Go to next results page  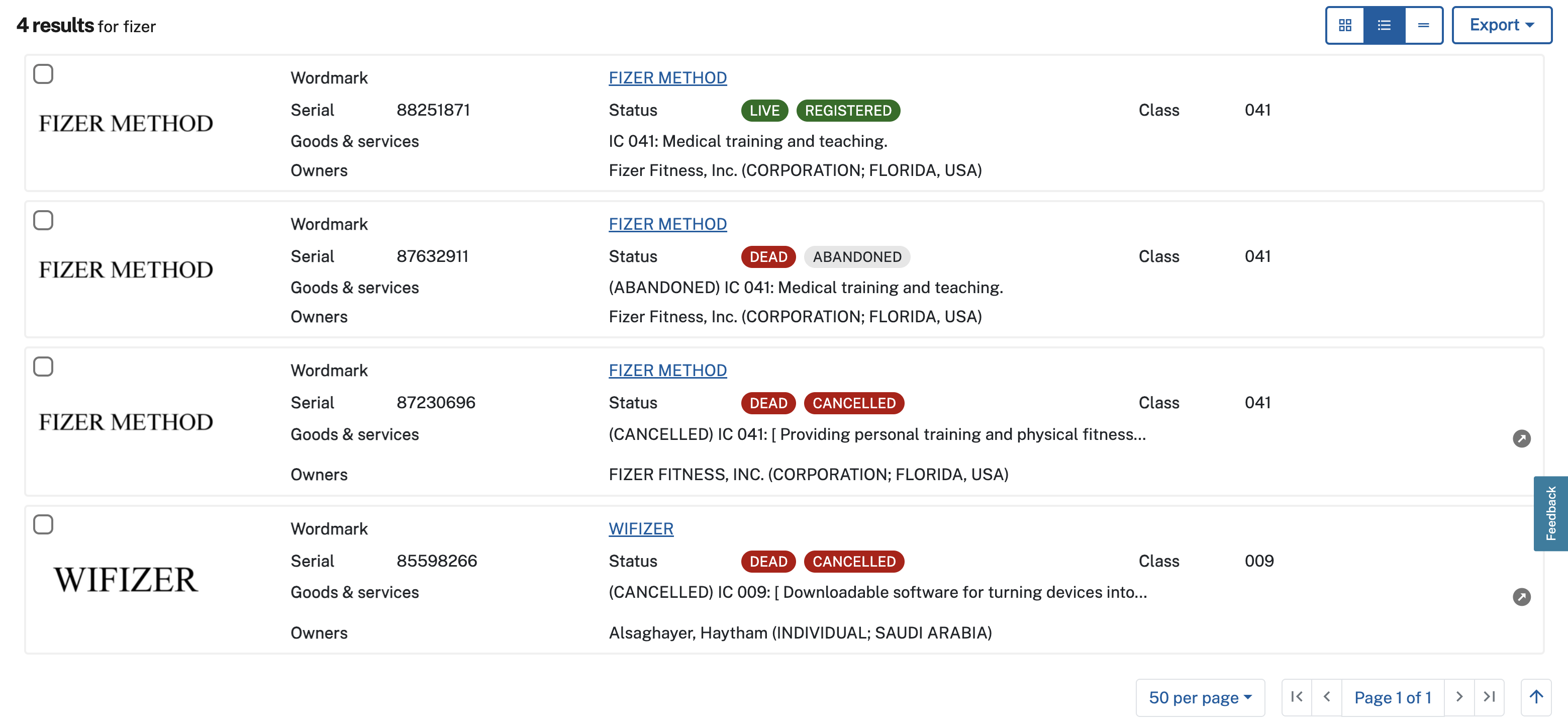pos(1459,697)
